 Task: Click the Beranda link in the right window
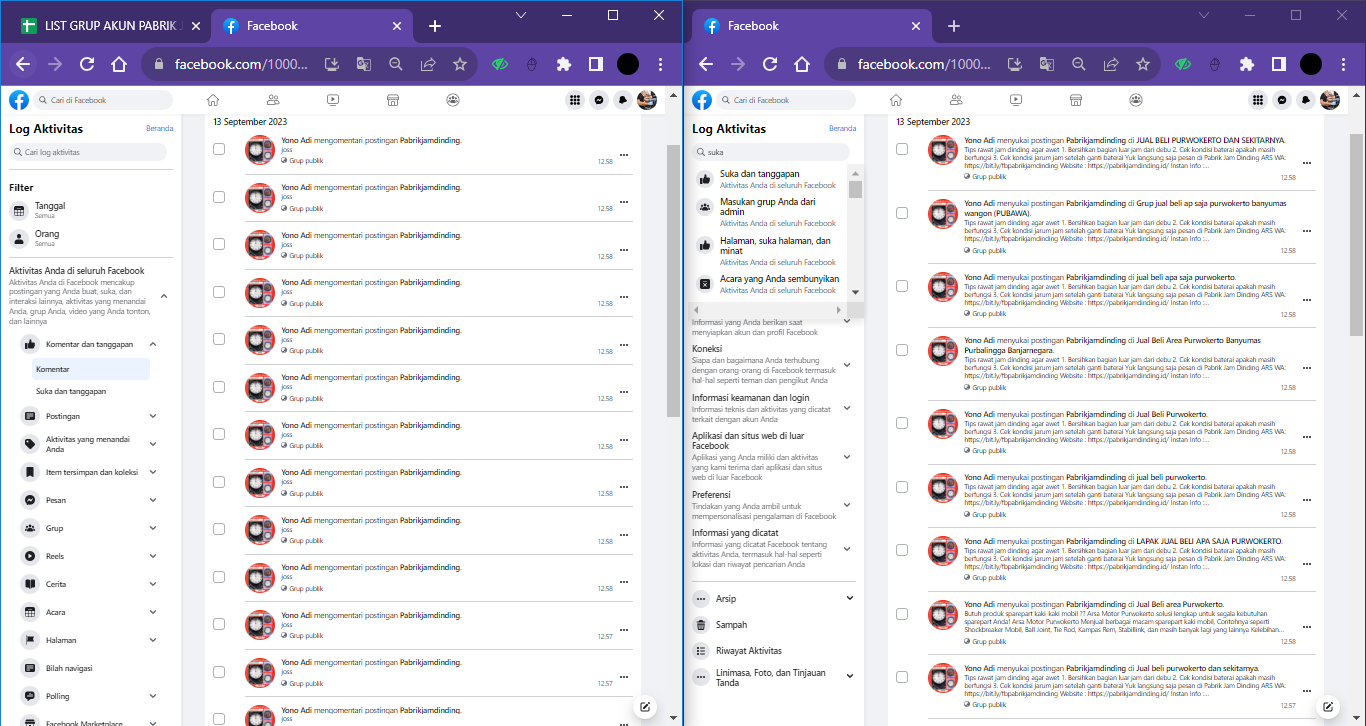pos(843,128)
